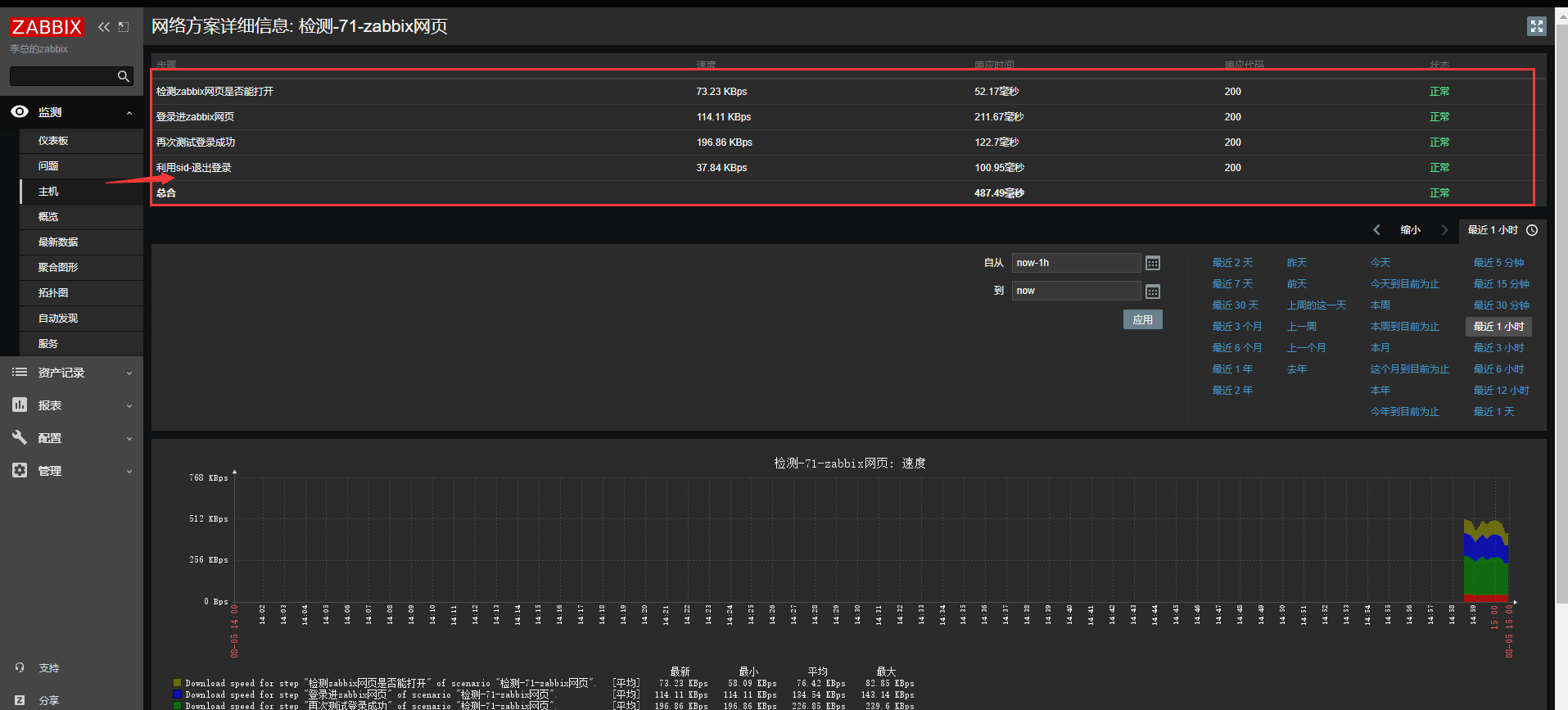Select 最近 30 天 time range

(x=1235, y=305)
